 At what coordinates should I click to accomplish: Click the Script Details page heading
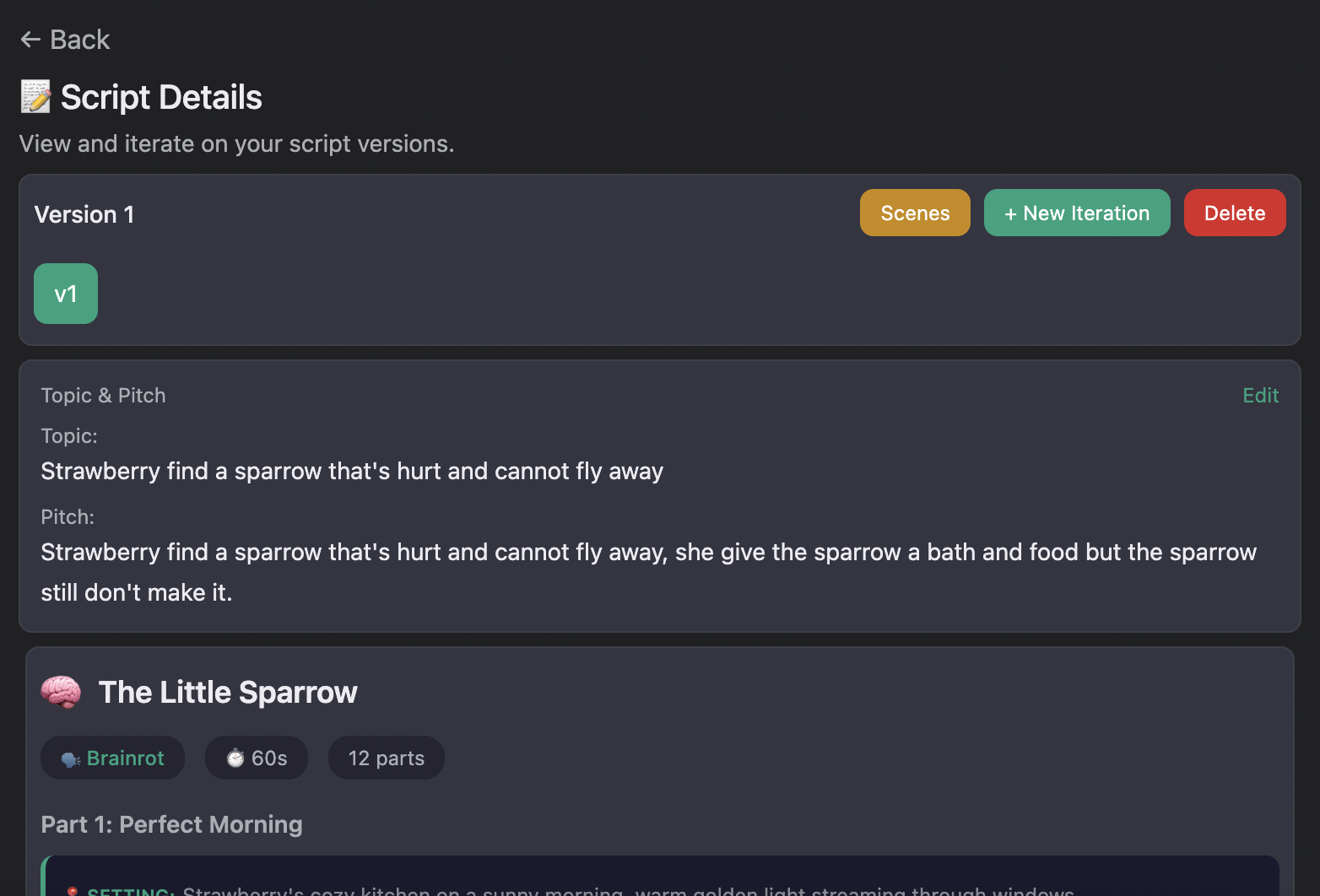(x=161, y=97)
